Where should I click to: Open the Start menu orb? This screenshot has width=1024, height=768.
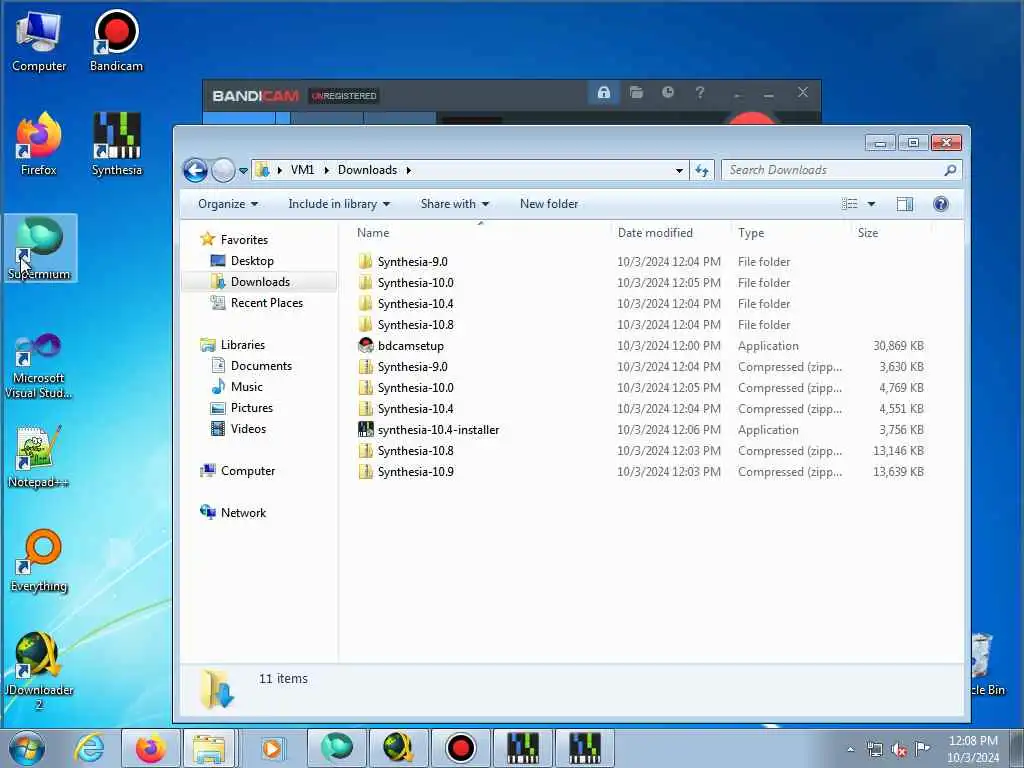(x=27, y=748)
